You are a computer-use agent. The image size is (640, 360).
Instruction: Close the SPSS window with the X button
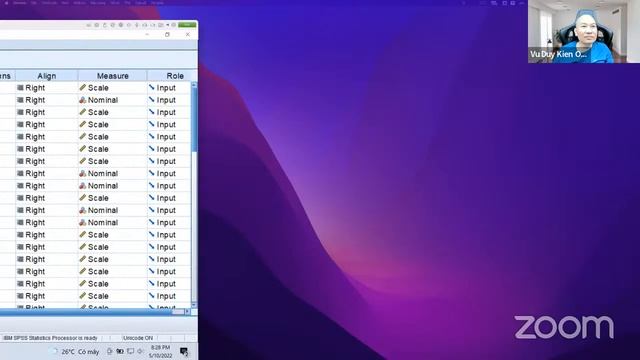point(188,35)
